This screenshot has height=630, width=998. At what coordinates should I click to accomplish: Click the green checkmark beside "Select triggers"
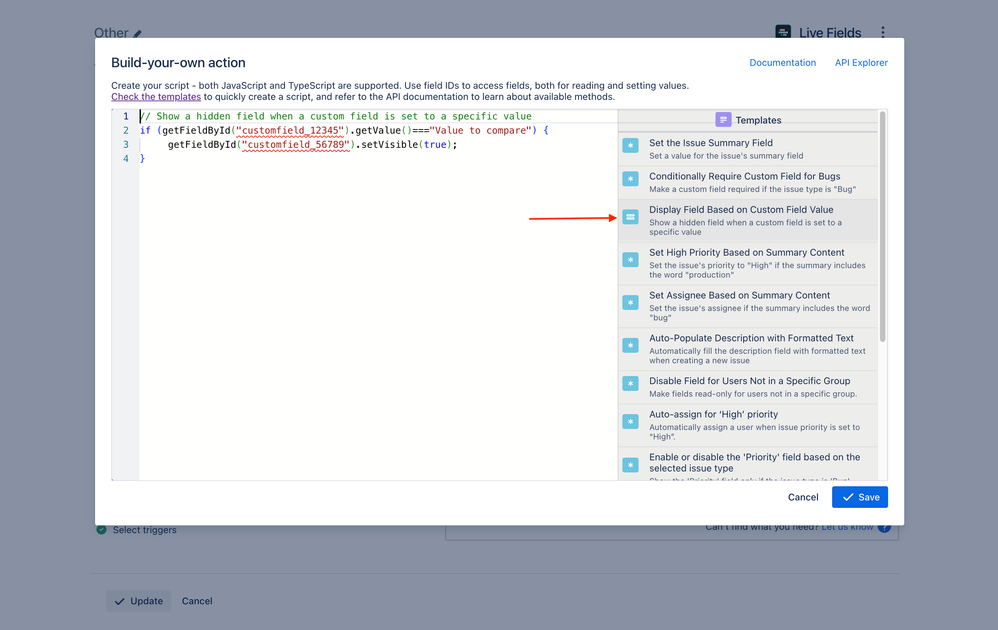coord(102,529)
